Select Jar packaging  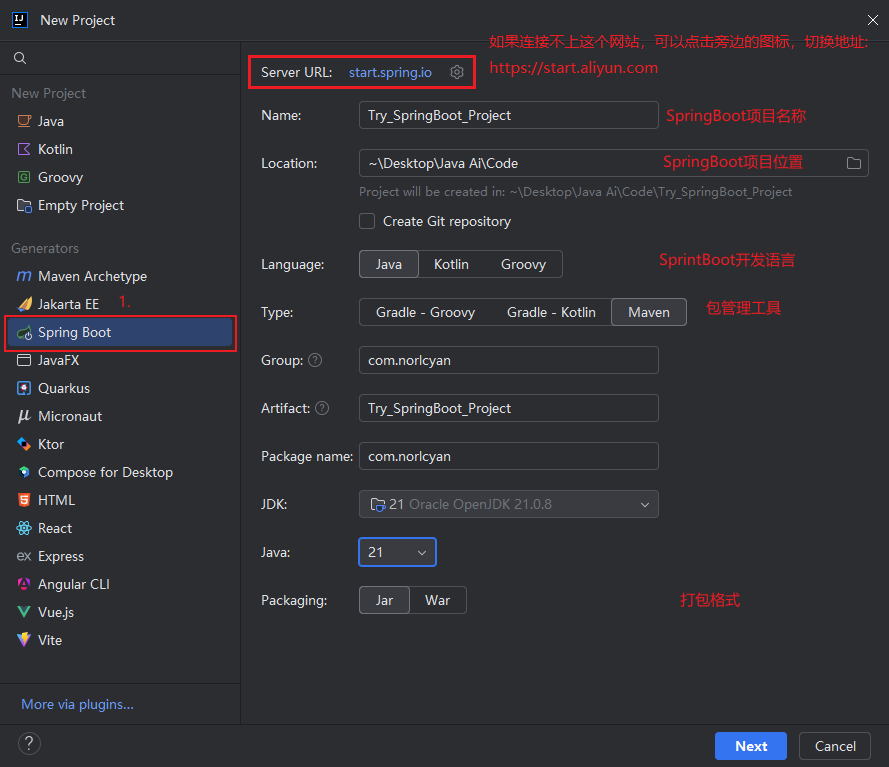[x=384, y=600]
